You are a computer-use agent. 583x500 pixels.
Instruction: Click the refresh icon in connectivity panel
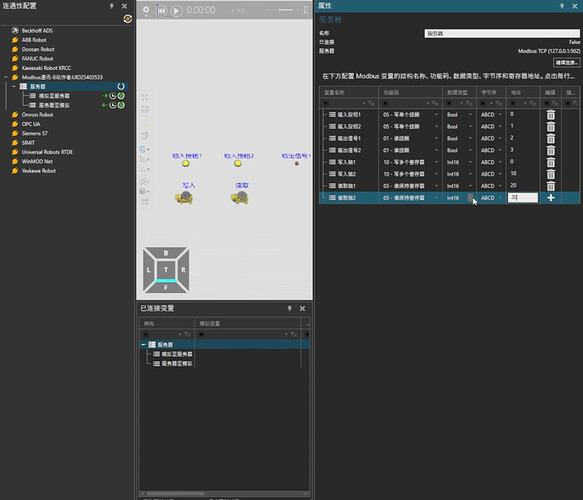click(128, 19)
